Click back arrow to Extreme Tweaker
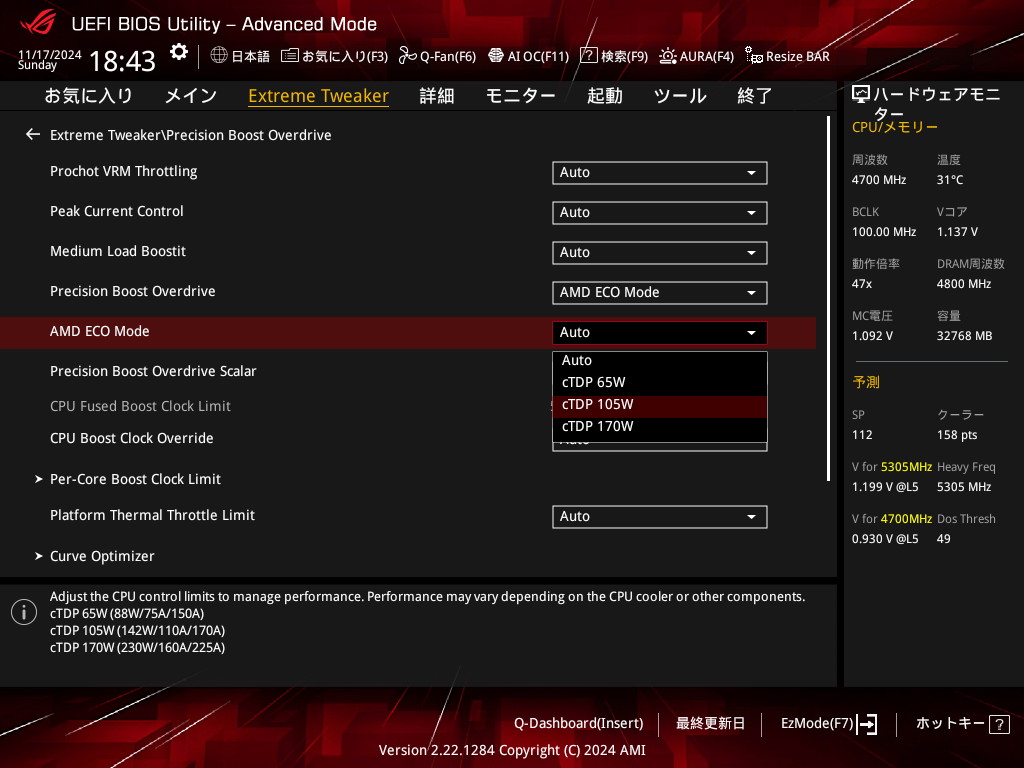Screen dimensions: 1024x768 (33, 135)
